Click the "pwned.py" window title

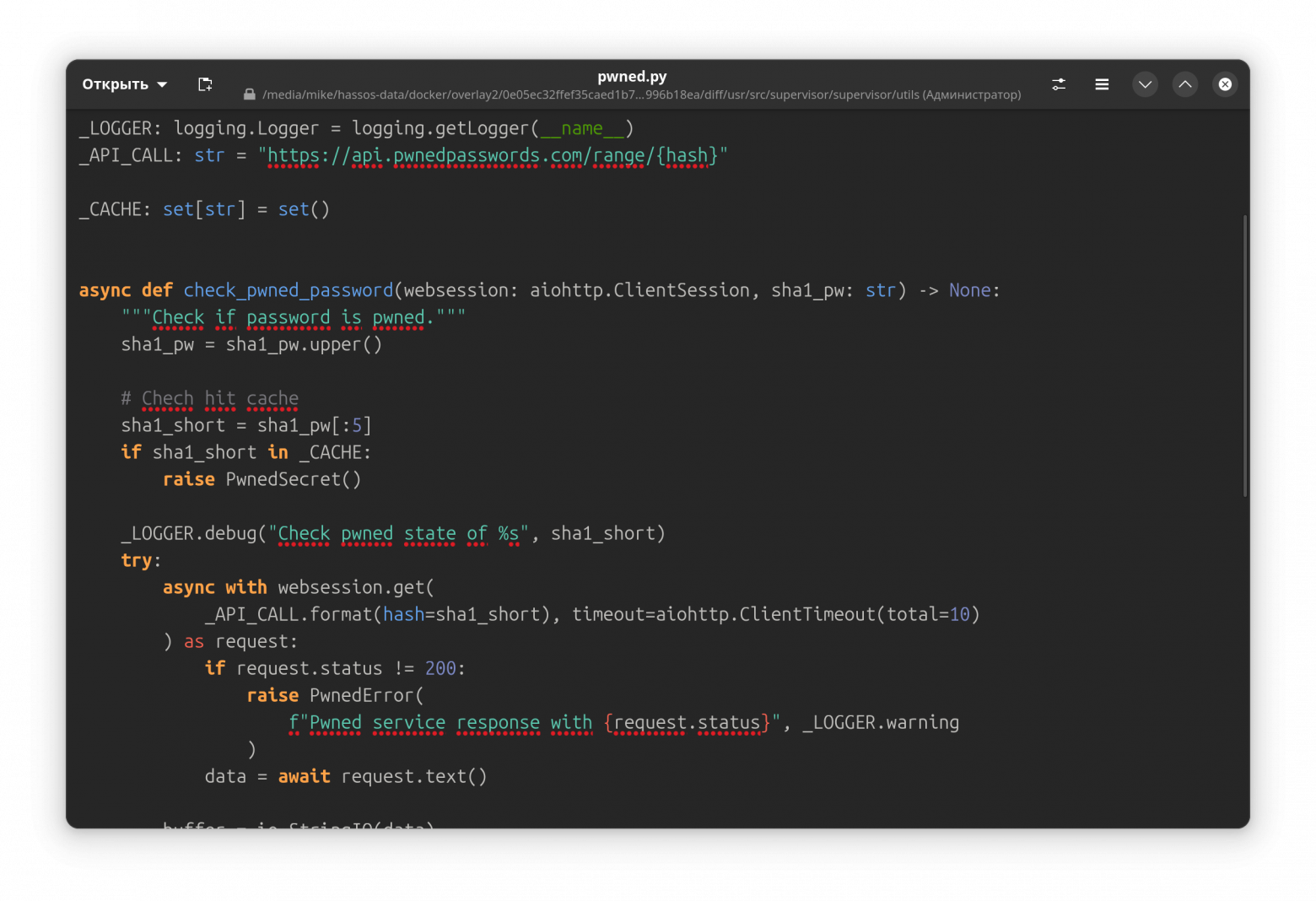coord(632,76)
